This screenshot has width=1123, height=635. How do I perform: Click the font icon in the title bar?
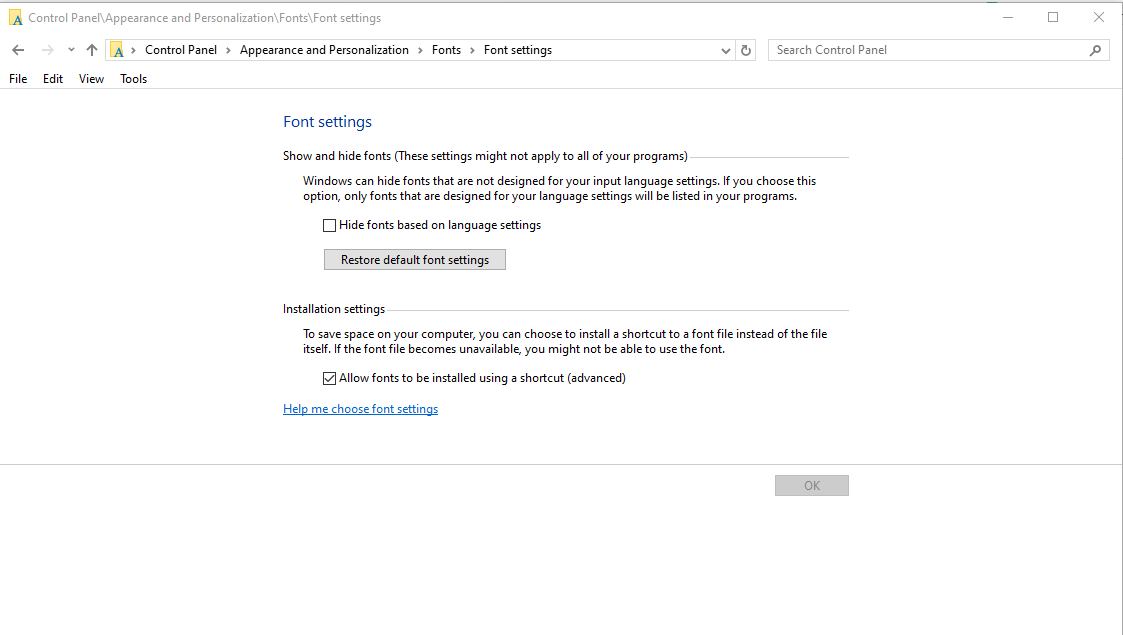(15, 18)
